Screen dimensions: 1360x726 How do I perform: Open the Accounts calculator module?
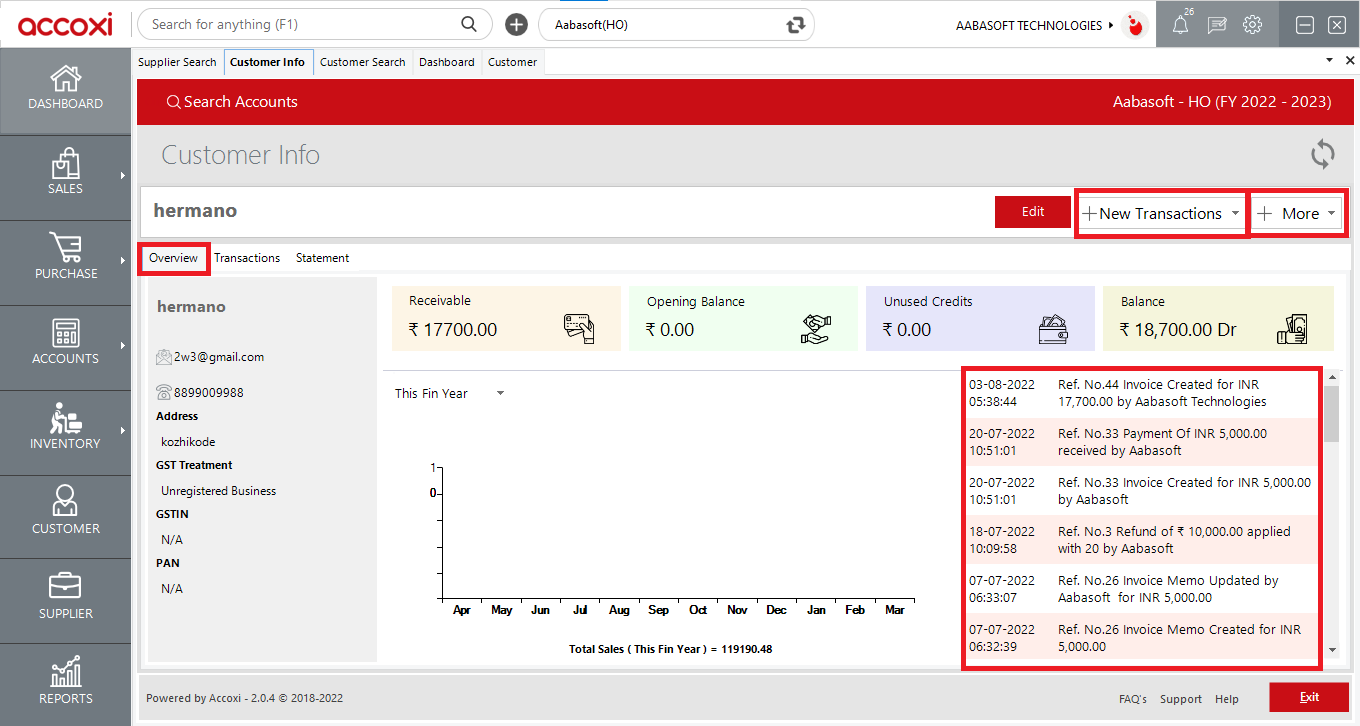(x=65, y=342)
